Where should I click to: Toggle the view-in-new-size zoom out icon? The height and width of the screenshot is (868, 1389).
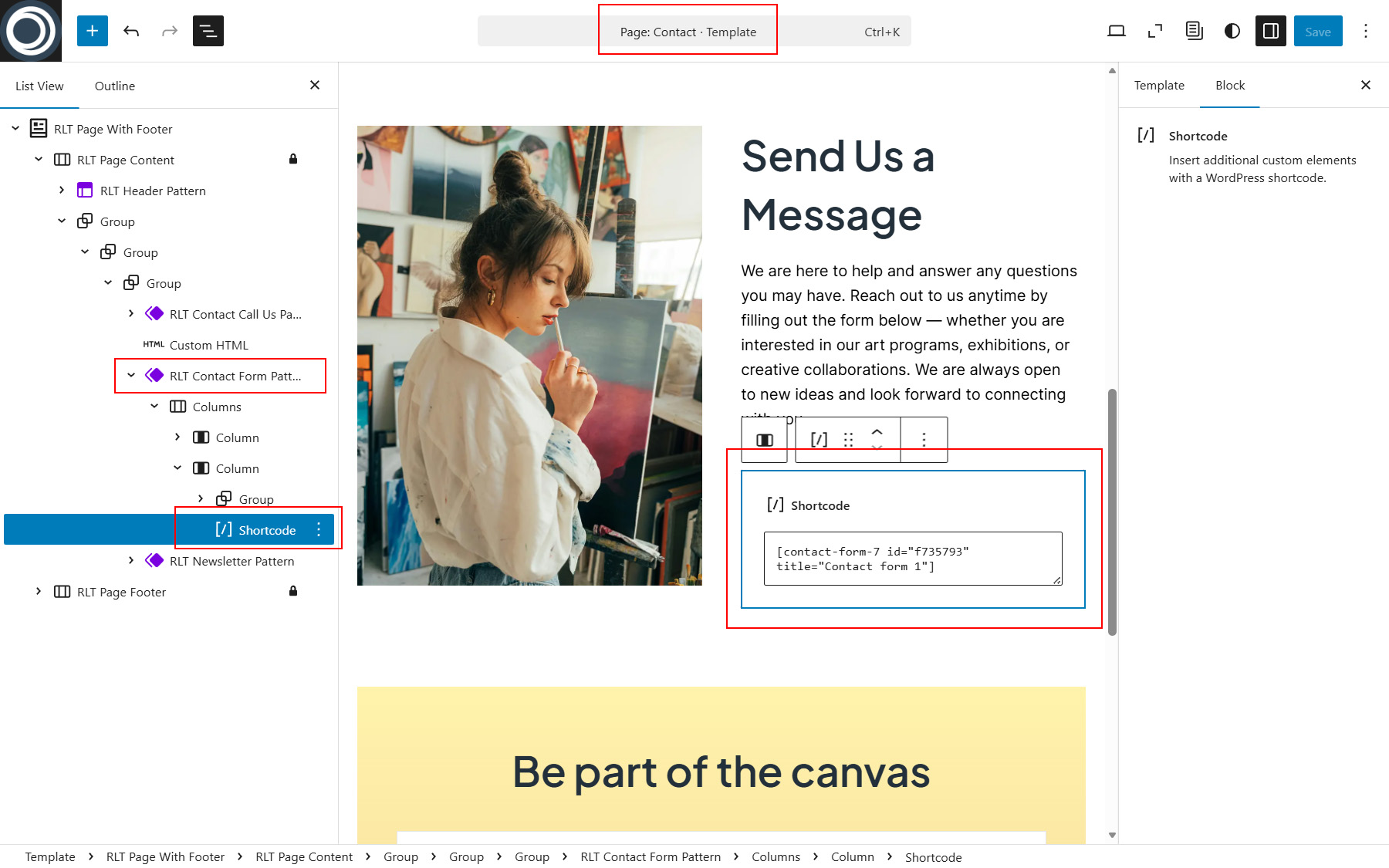[x=1154, y=31]
